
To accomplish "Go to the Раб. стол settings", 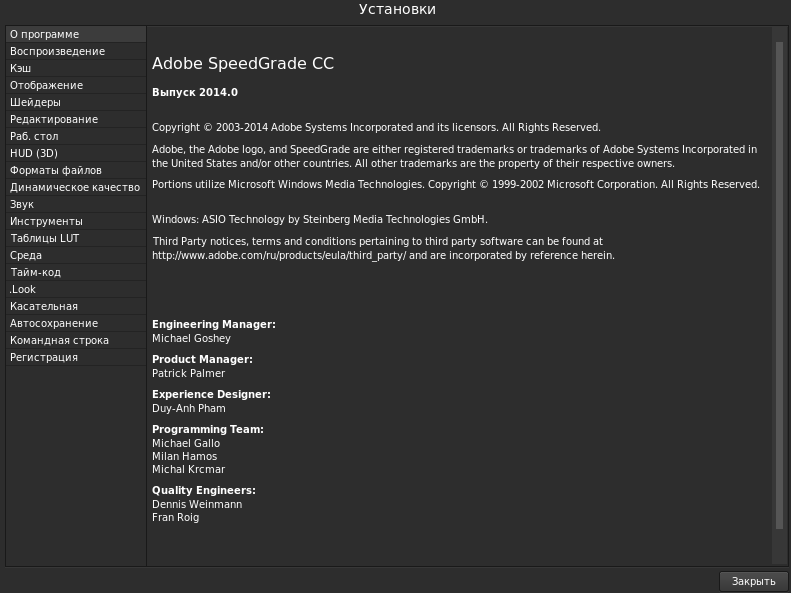I will coord(34,136).
